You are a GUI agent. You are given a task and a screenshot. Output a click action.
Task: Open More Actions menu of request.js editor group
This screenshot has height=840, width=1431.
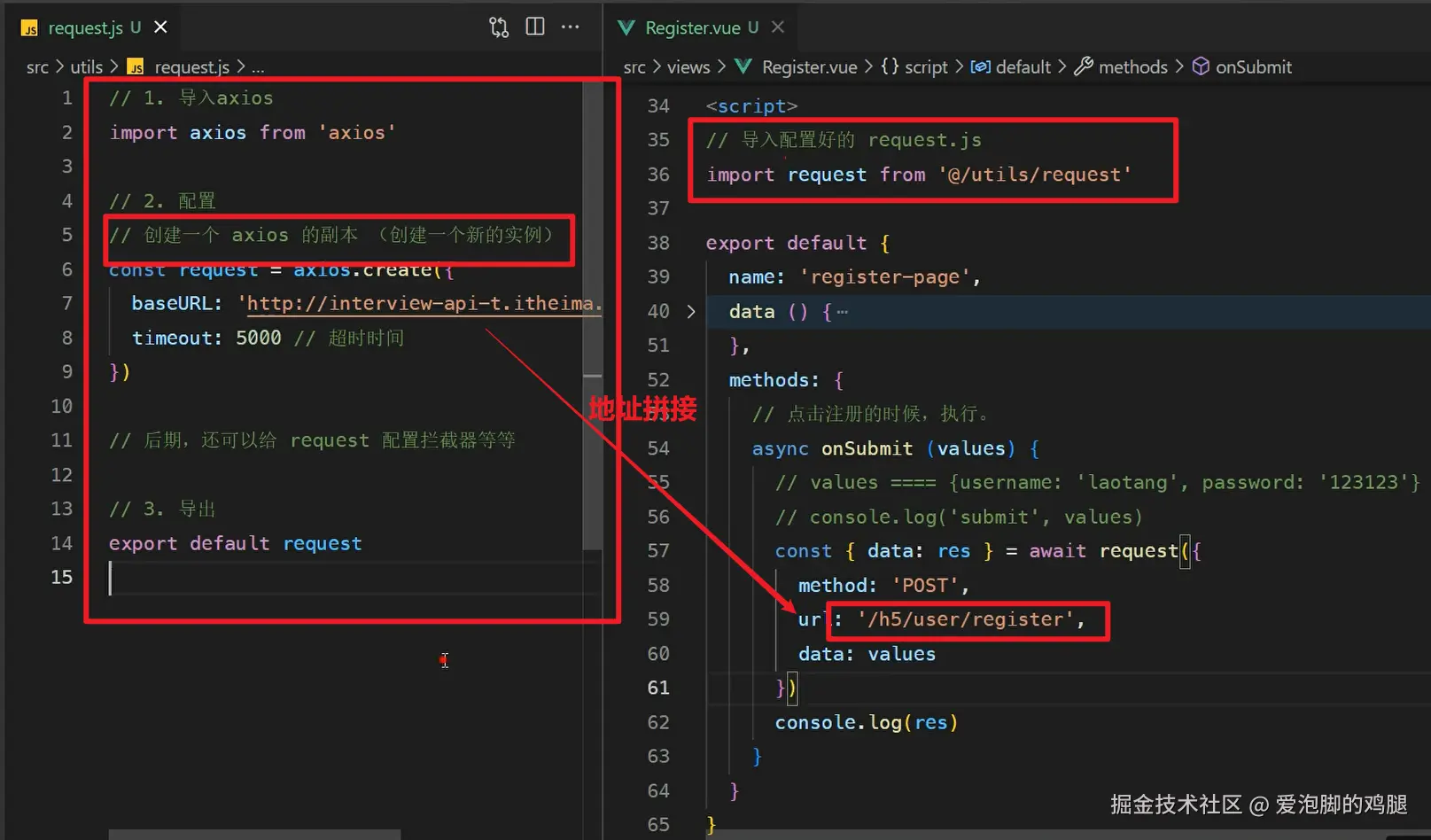[x=571, y=27]
